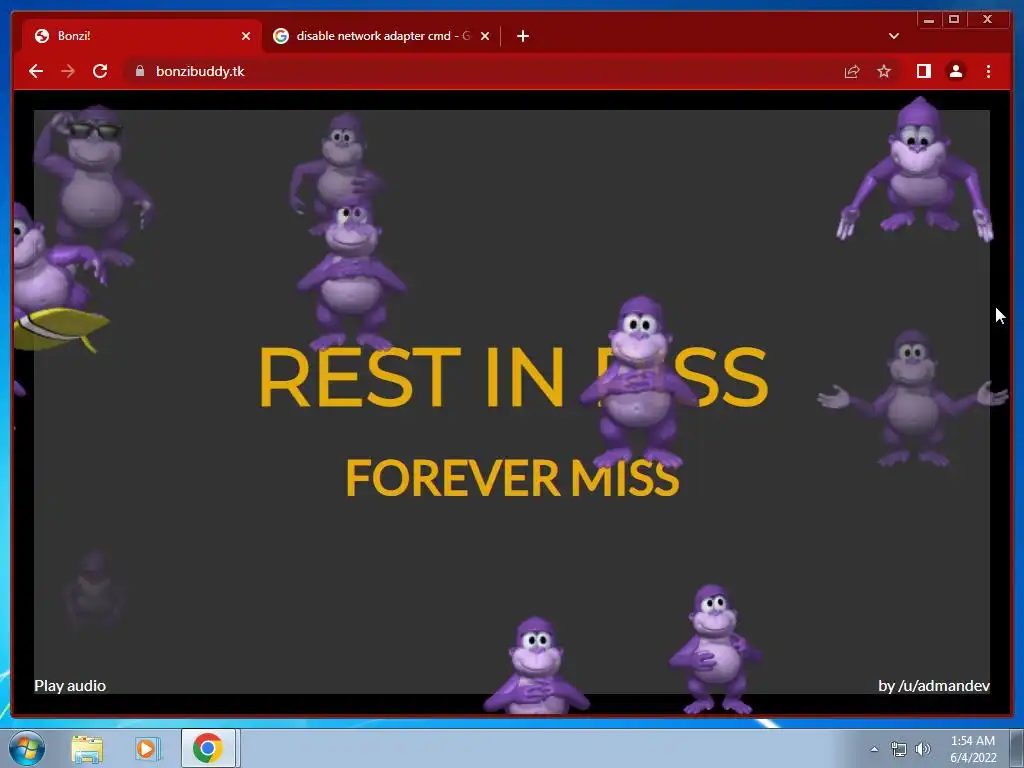1024x768 pixels.
Task: Click the taskbar clock showing 1:54 AM
Action: [x=972, y=749]
